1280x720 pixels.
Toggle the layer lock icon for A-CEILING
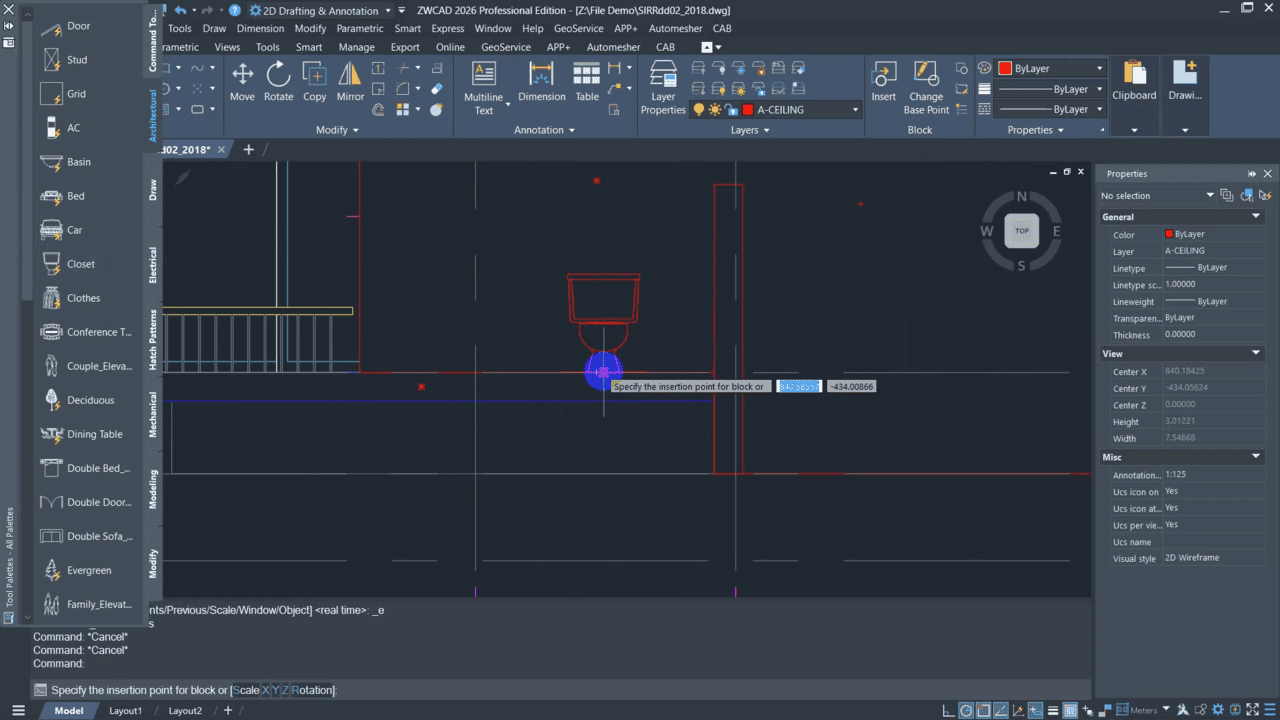pos(731,110)
